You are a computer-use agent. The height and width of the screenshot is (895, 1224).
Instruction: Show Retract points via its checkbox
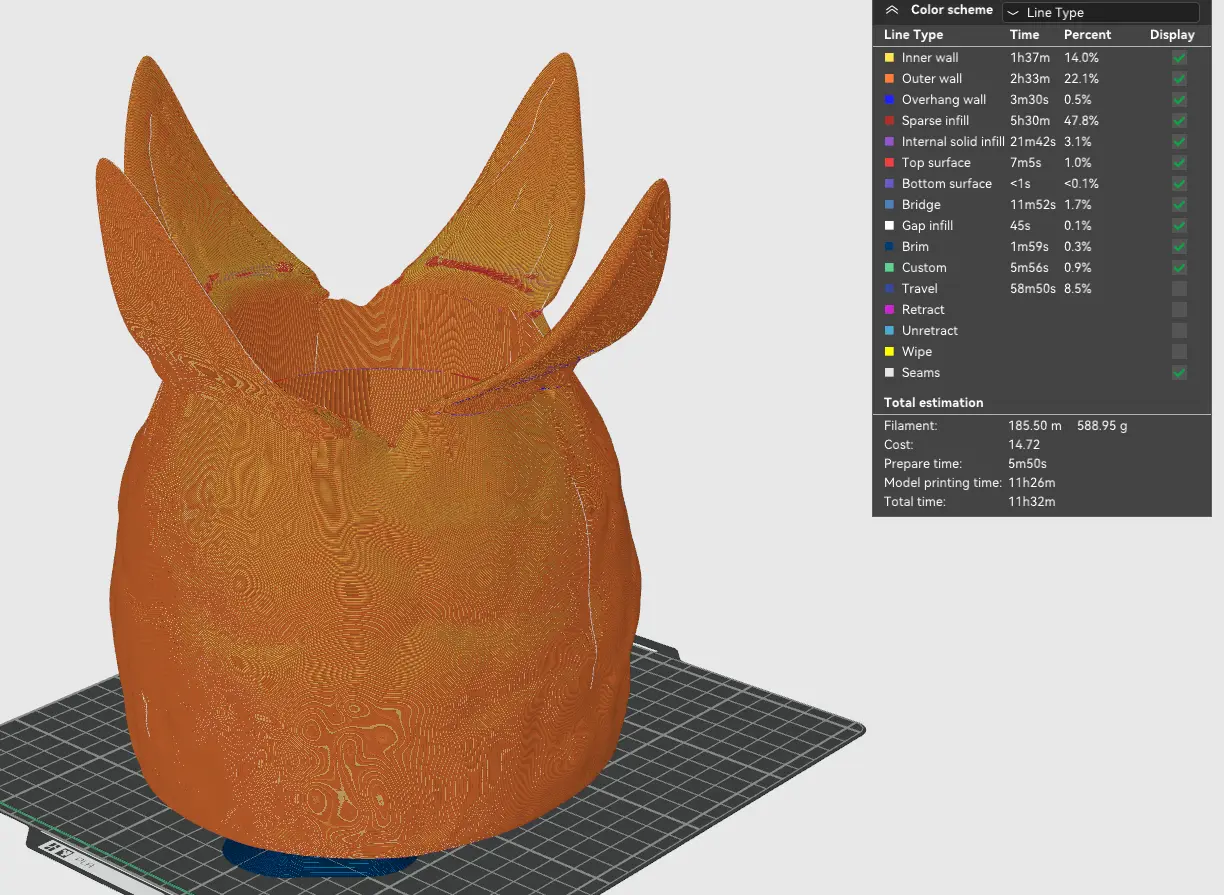[x=1179, y=310]
